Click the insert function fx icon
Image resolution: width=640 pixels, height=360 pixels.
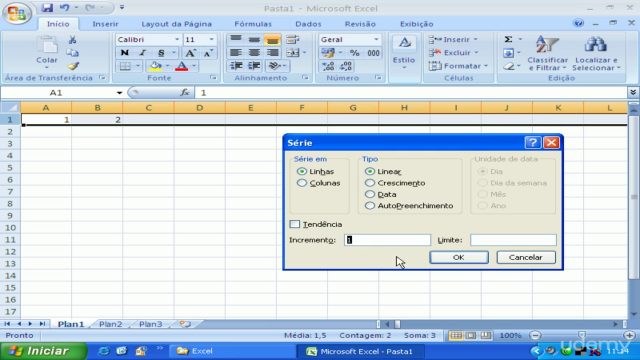tap(184, 93)
